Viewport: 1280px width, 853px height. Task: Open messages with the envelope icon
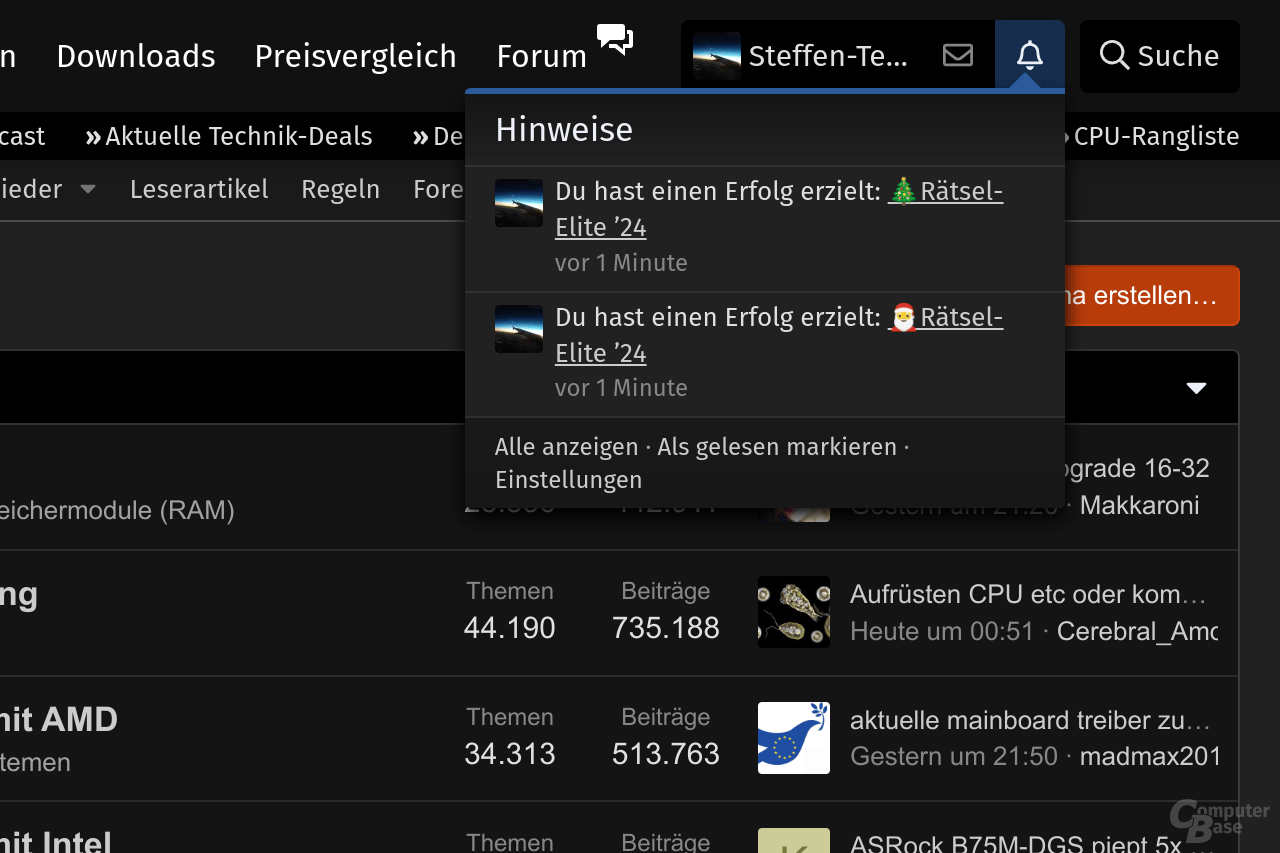coord(957,55)
